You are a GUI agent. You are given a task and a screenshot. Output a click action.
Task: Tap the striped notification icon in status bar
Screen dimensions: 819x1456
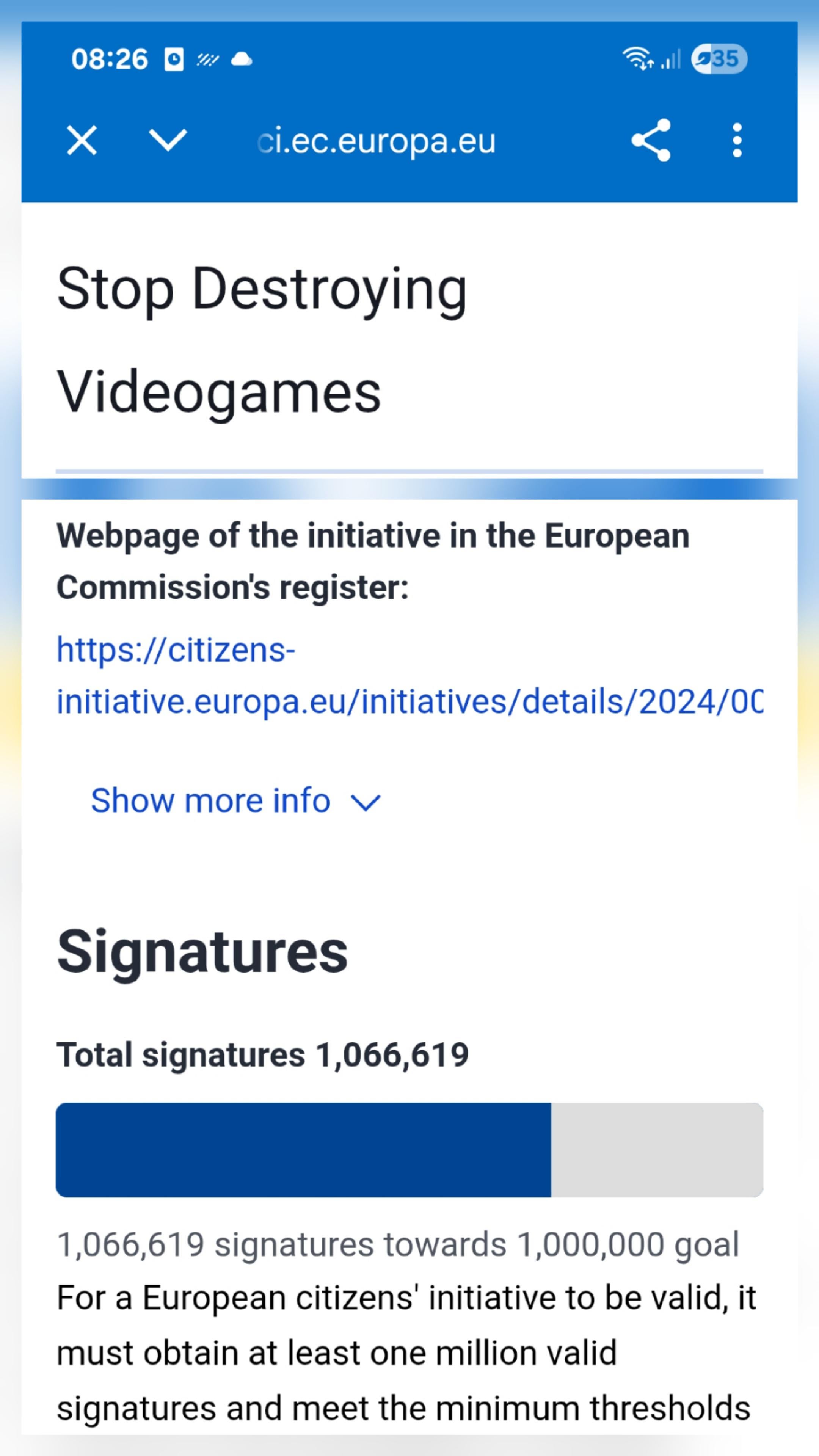(207, 60)
